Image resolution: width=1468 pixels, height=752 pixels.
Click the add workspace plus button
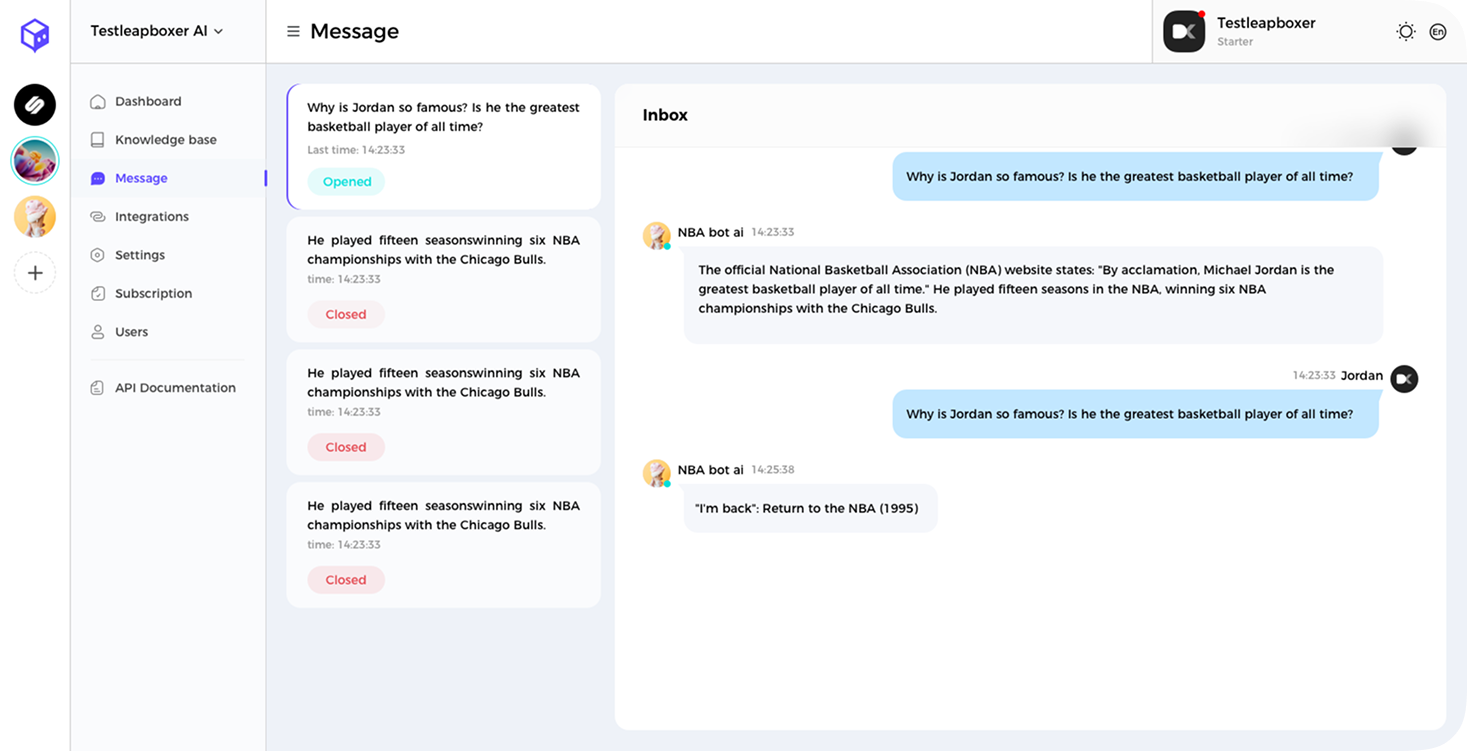tap(34, 272)
